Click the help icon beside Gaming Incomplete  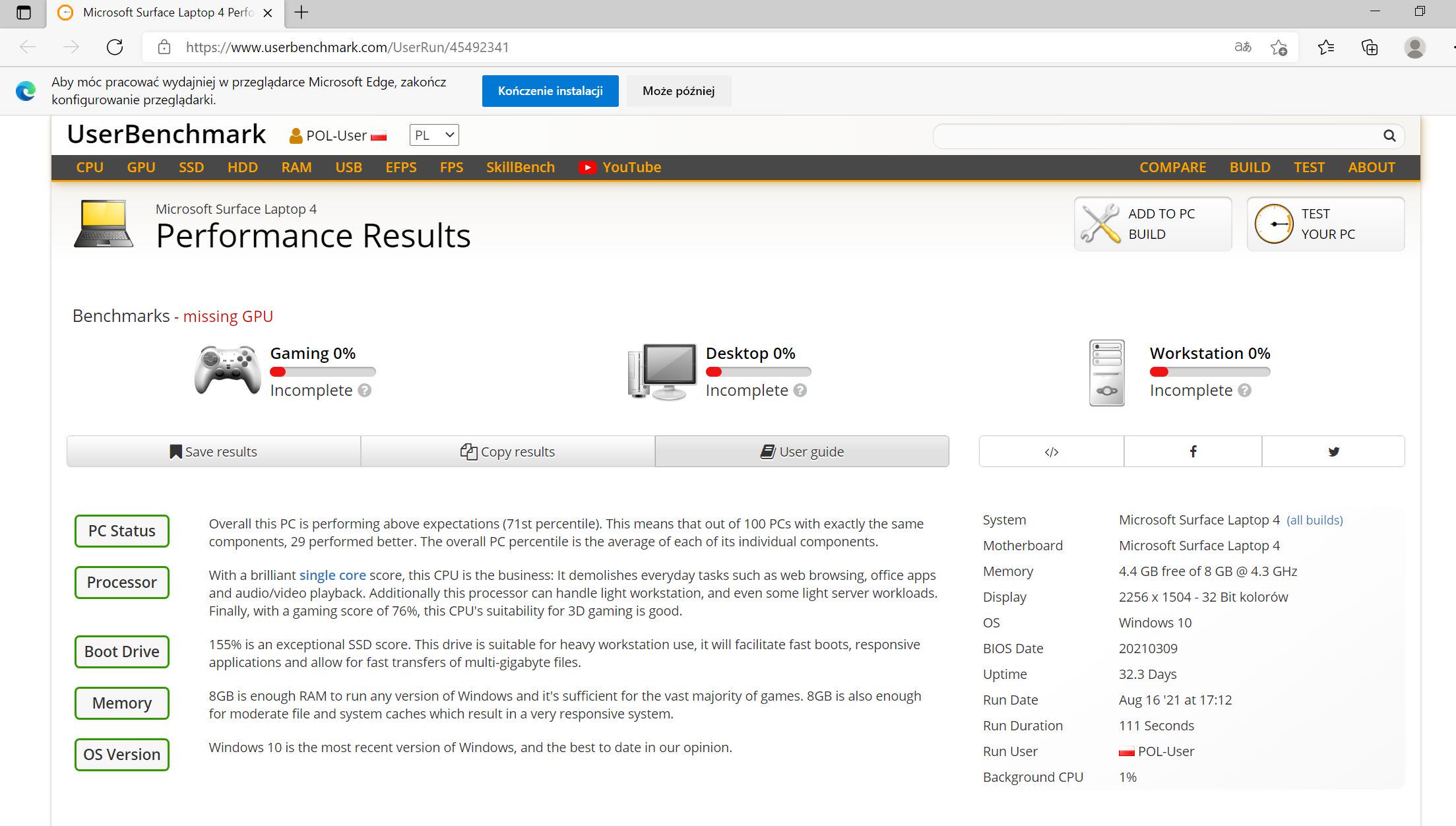coord(364,391)
